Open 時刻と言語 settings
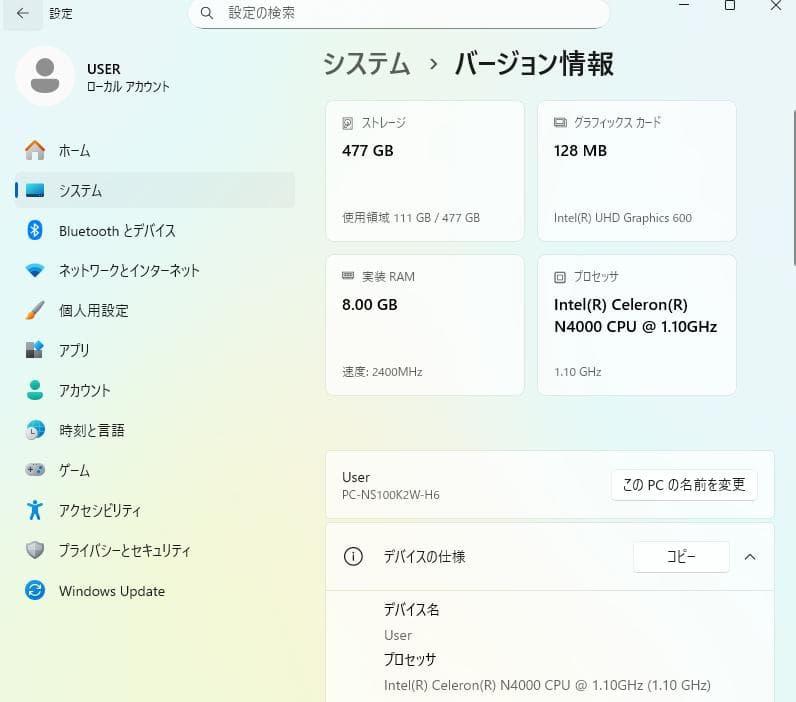Screen dimensions: 796x702 [x=155, y=430]
